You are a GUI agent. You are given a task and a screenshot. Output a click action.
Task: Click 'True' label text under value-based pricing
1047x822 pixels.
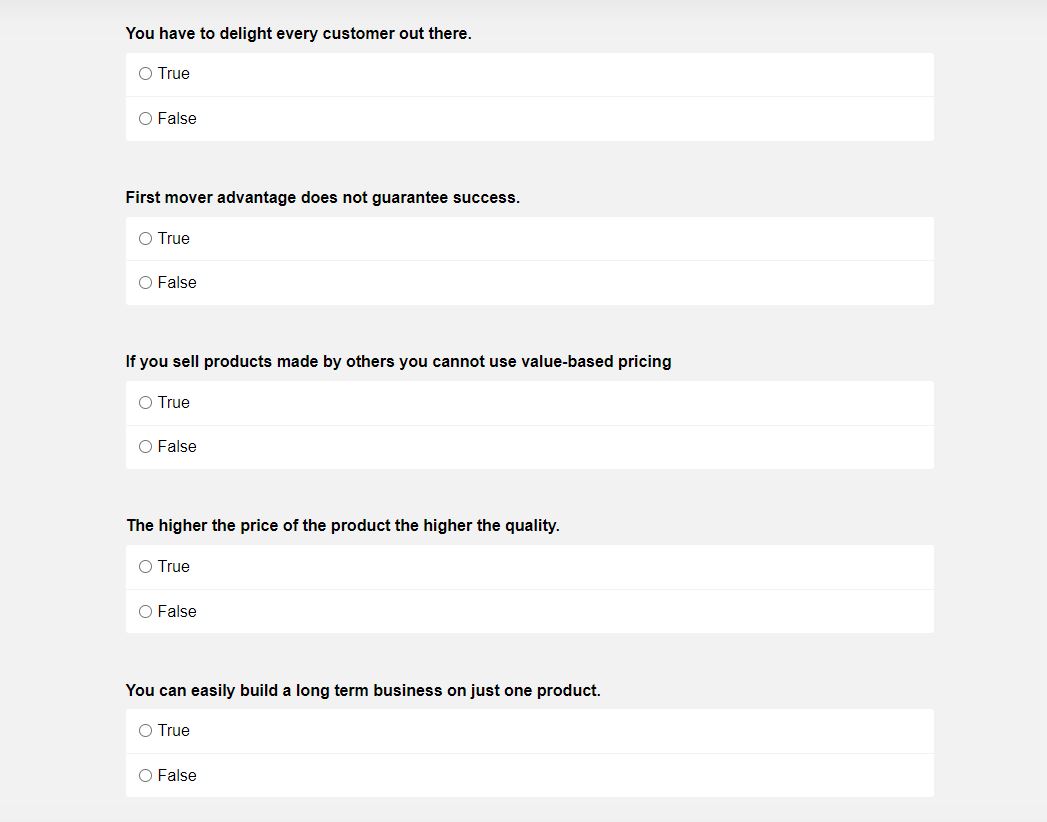tap(173, 402)
